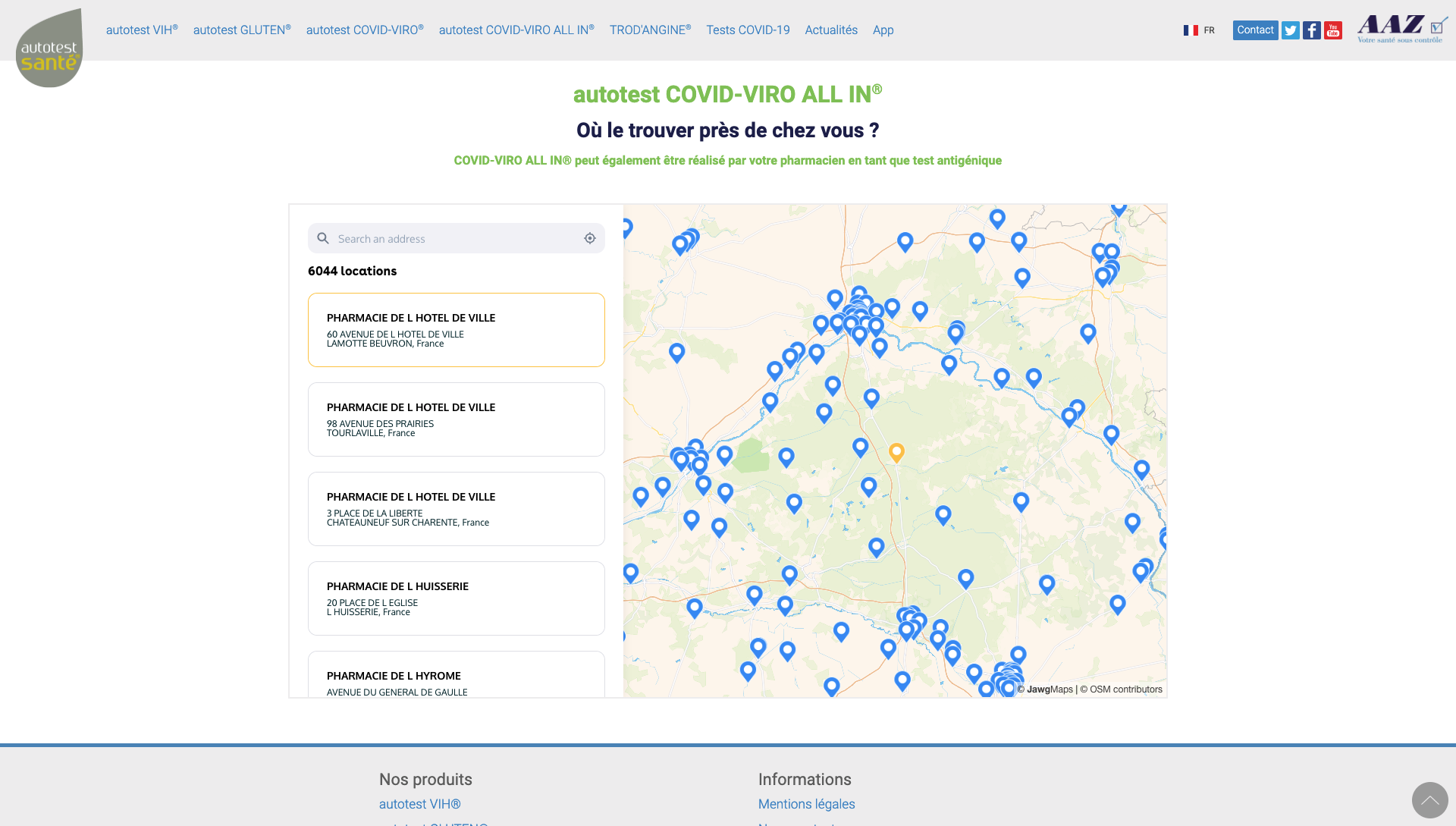
Task: Open the autotest VIH menu item
Action: (x=142, y=30)
